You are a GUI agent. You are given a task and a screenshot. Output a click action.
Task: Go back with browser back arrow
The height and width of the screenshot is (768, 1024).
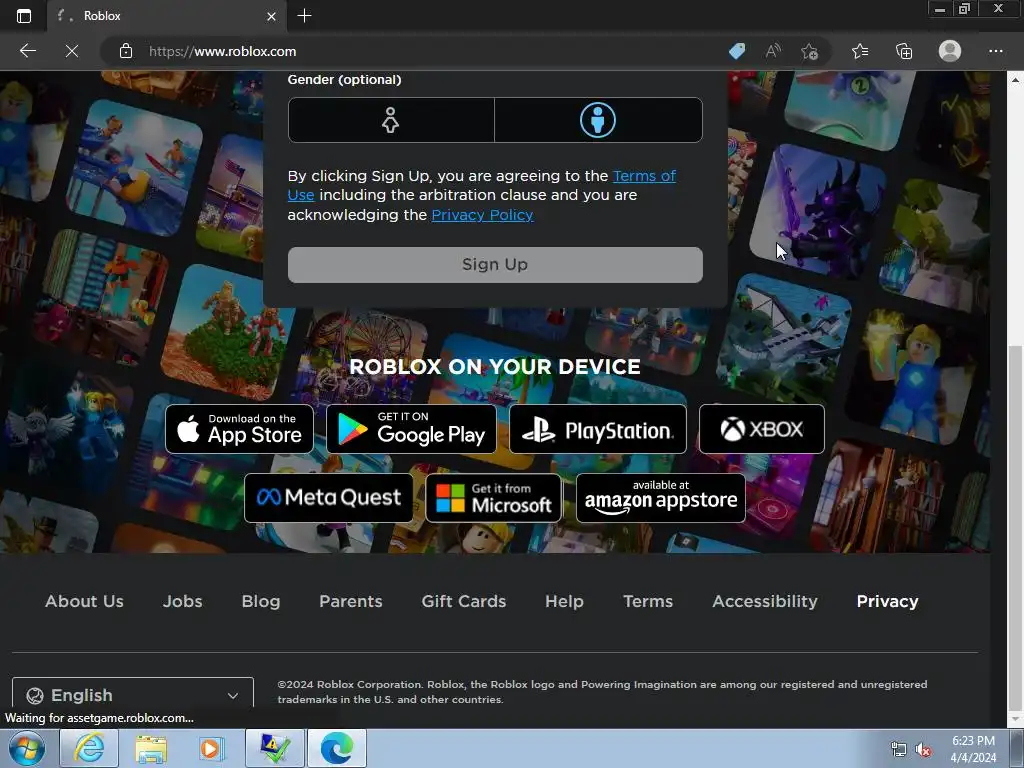tap(27, 51)
